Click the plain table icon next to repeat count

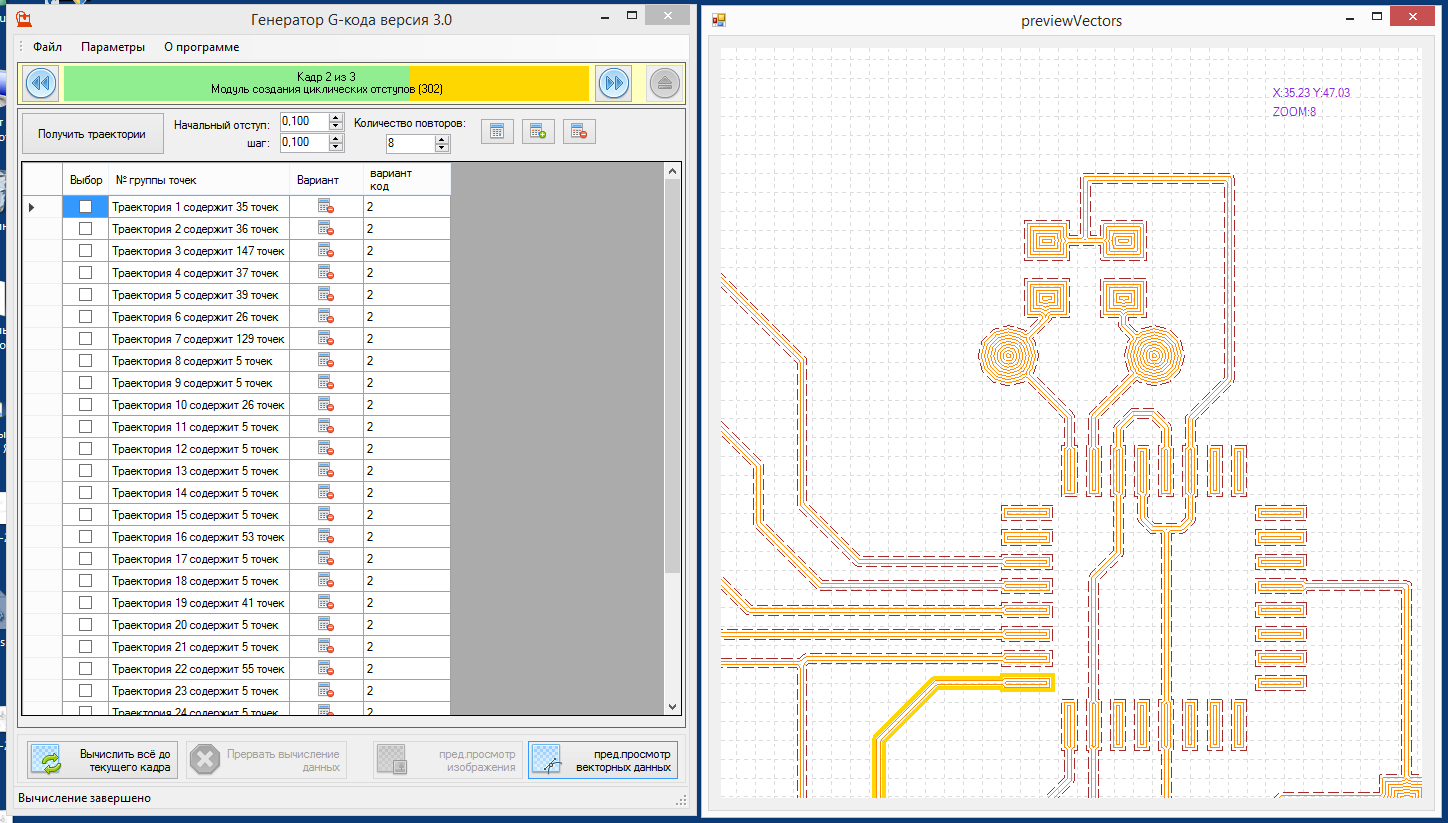click(497, 131)
